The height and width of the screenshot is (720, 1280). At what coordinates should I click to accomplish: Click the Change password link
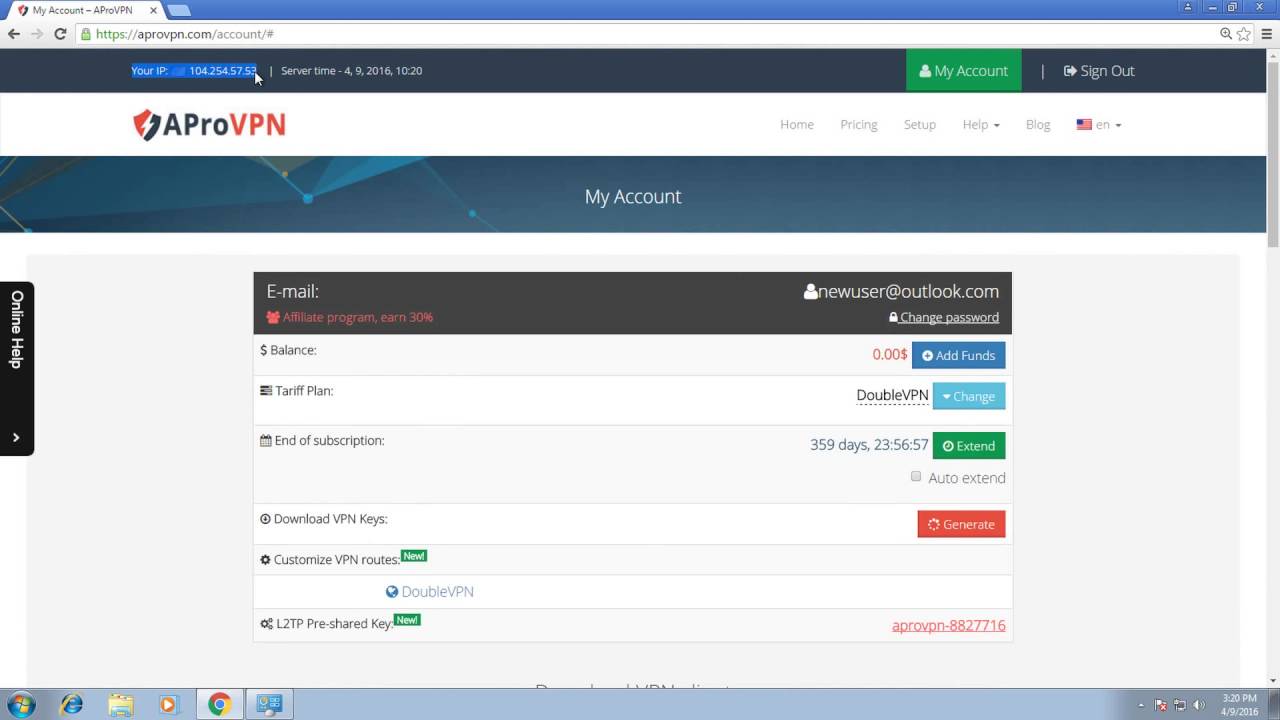click(x=944, y=317)
